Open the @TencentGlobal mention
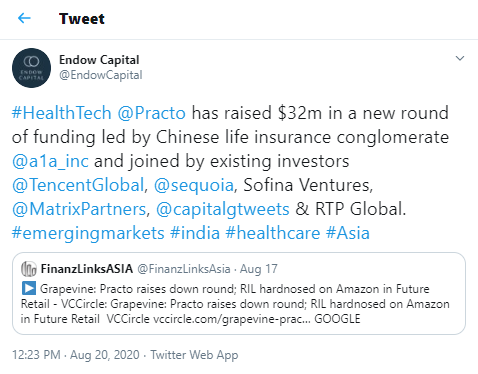 coord(78,185)
